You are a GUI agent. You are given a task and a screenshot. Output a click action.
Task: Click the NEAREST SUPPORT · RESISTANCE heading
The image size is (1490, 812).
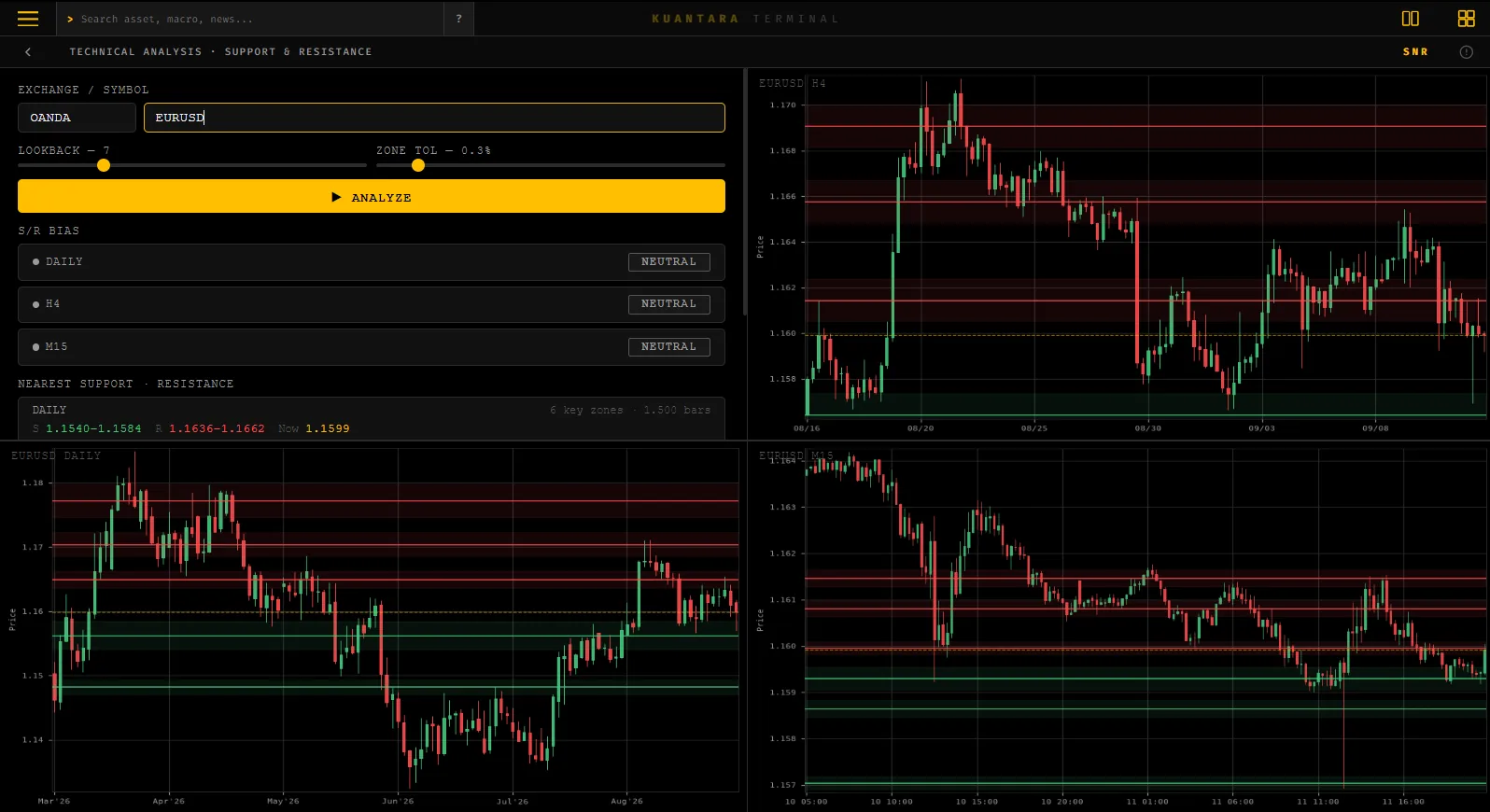pyautogui.click(x=126, y=384)
